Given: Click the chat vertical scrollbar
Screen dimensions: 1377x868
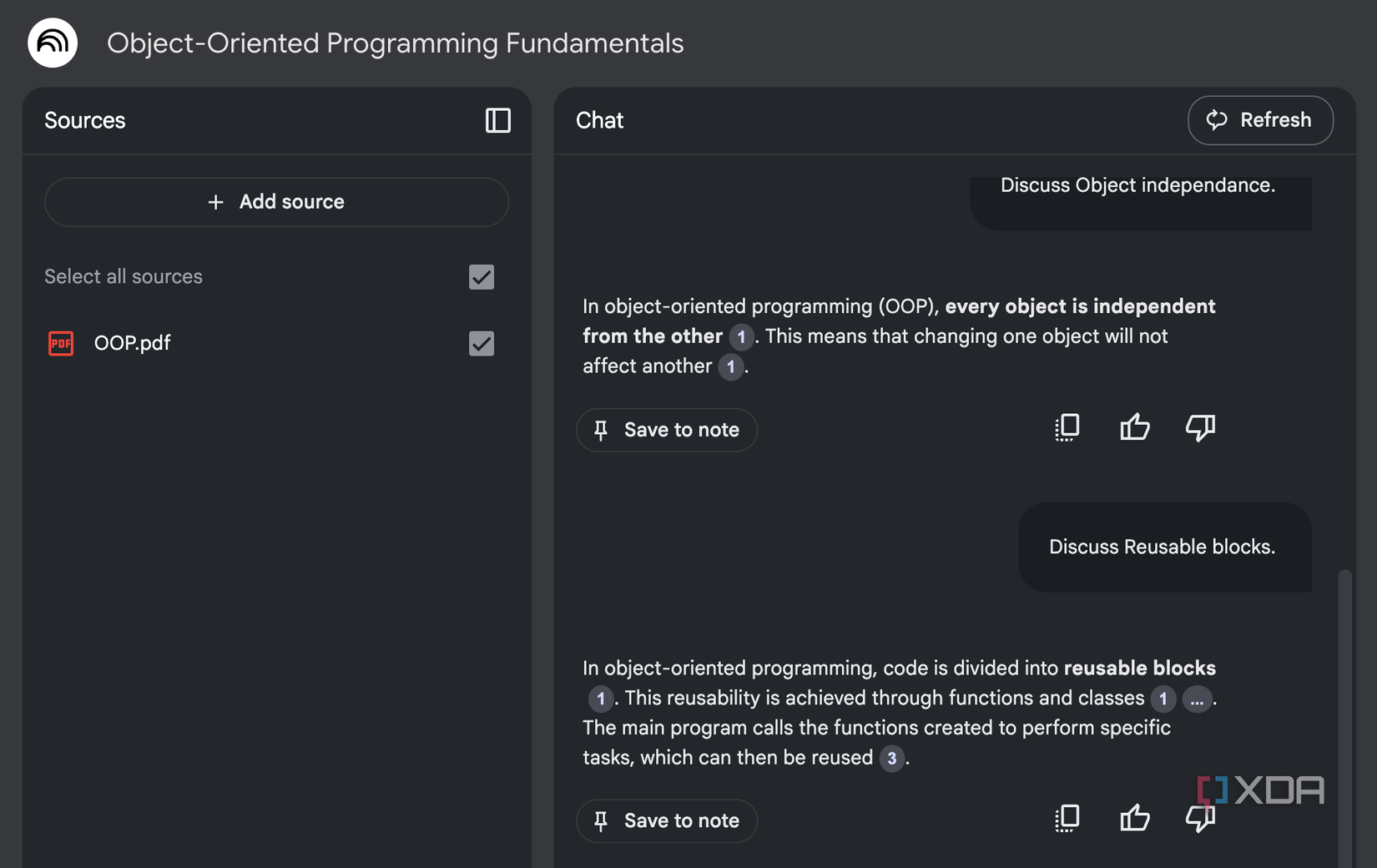Looking at the screenshot, I should [x=1344, y=718].
